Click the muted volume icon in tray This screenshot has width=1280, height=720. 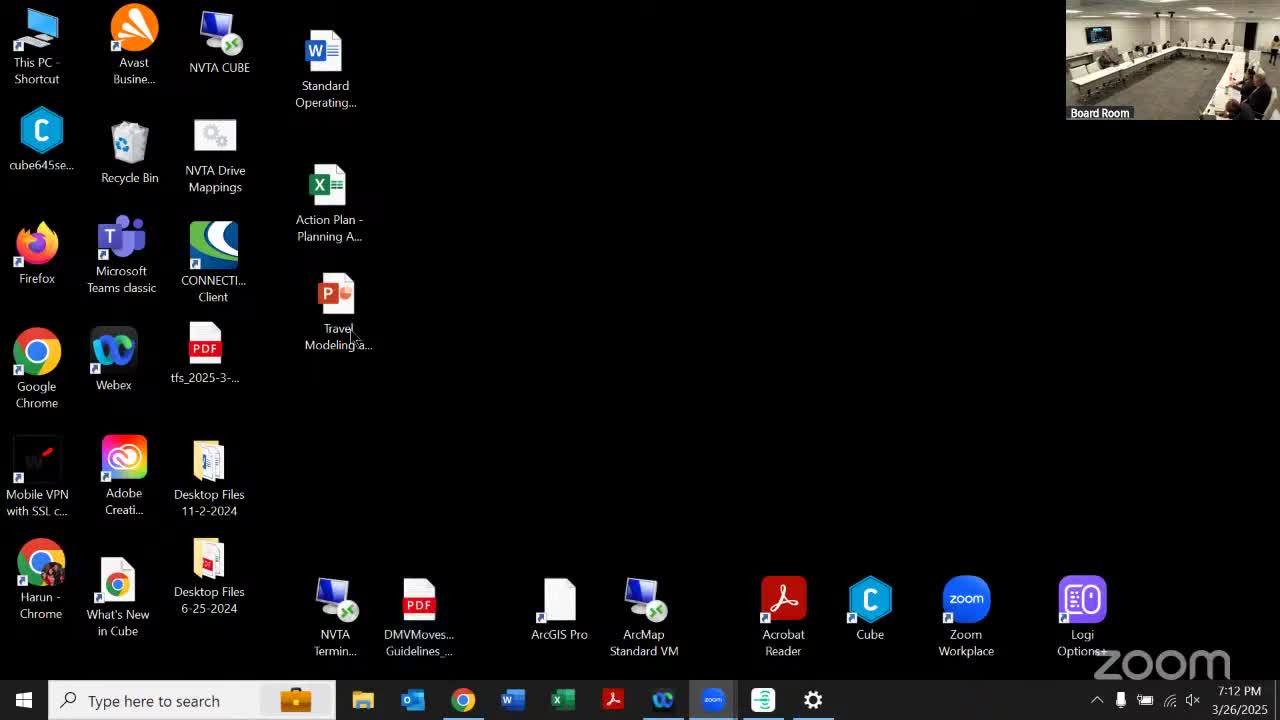click(1192, 700)
